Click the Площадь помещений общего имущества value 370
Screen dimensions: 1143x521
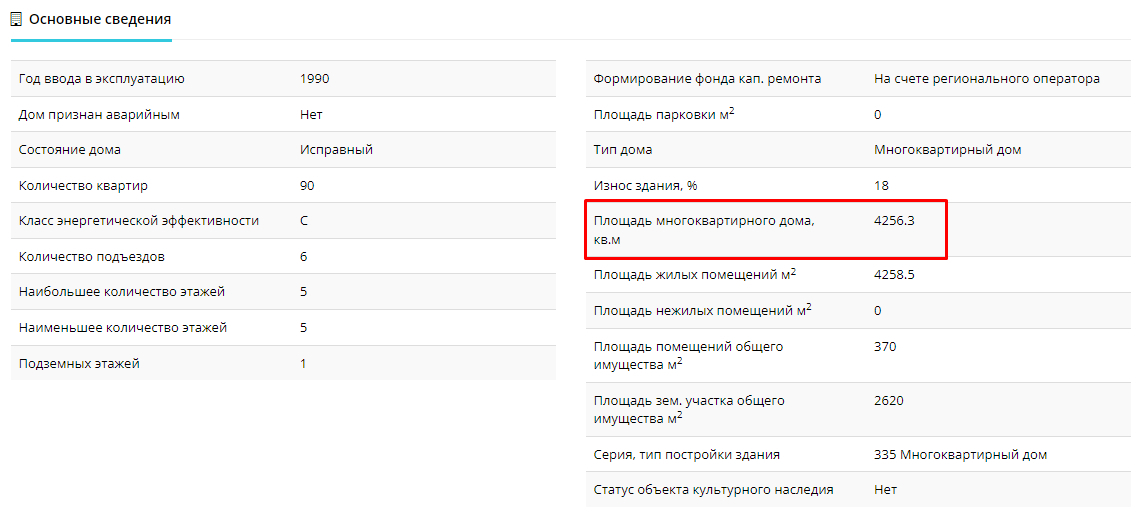pos(885,347)
